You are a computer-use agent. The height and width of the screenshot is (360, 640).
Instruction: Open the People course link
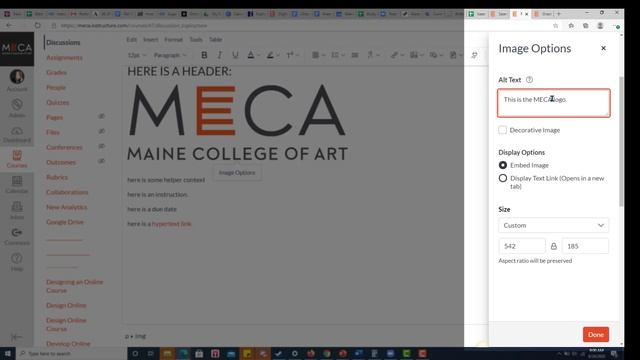56,87
